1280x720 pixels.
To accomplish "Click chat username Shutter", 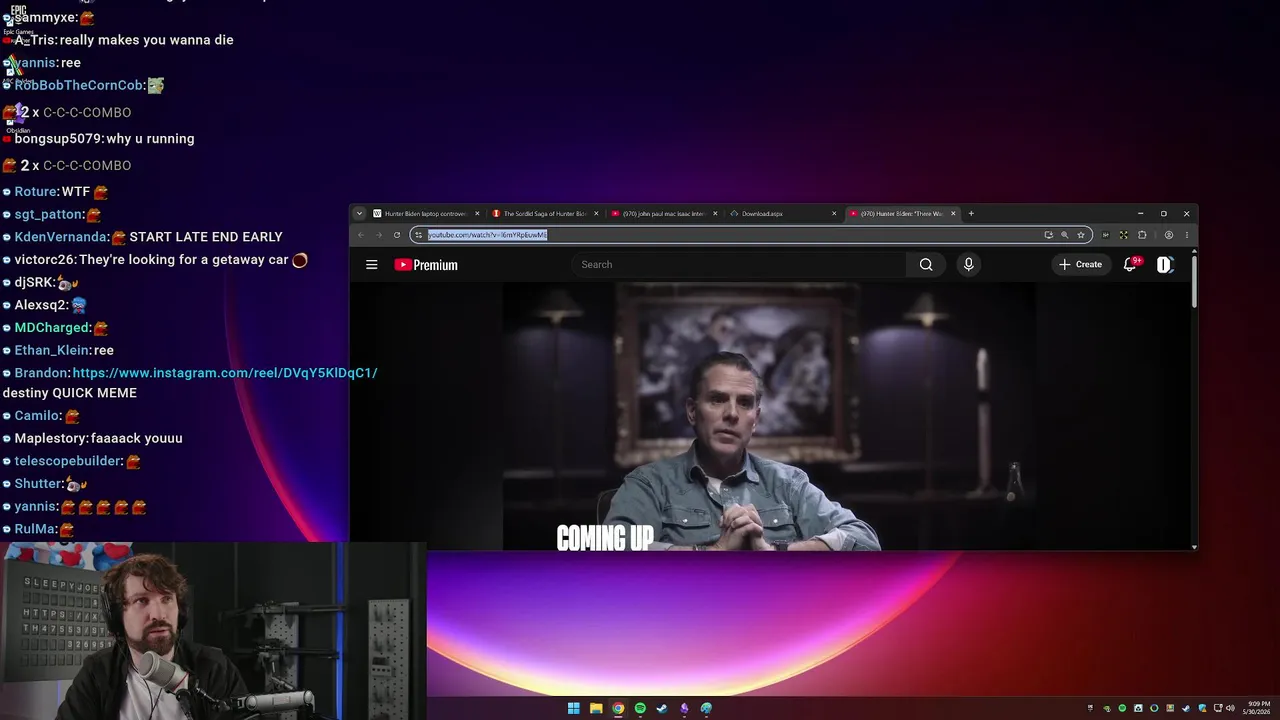I will click(x=37, y=484).
